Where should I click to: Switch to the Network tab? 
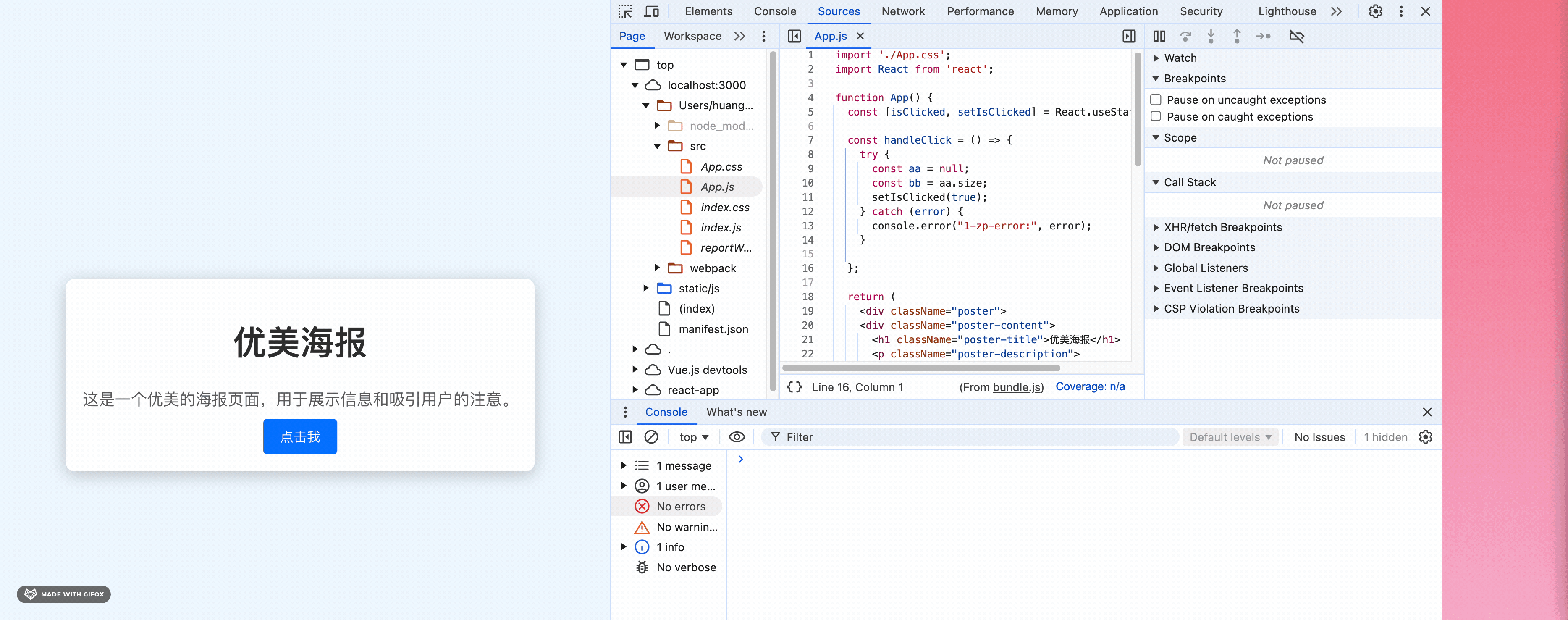[903, 12]
